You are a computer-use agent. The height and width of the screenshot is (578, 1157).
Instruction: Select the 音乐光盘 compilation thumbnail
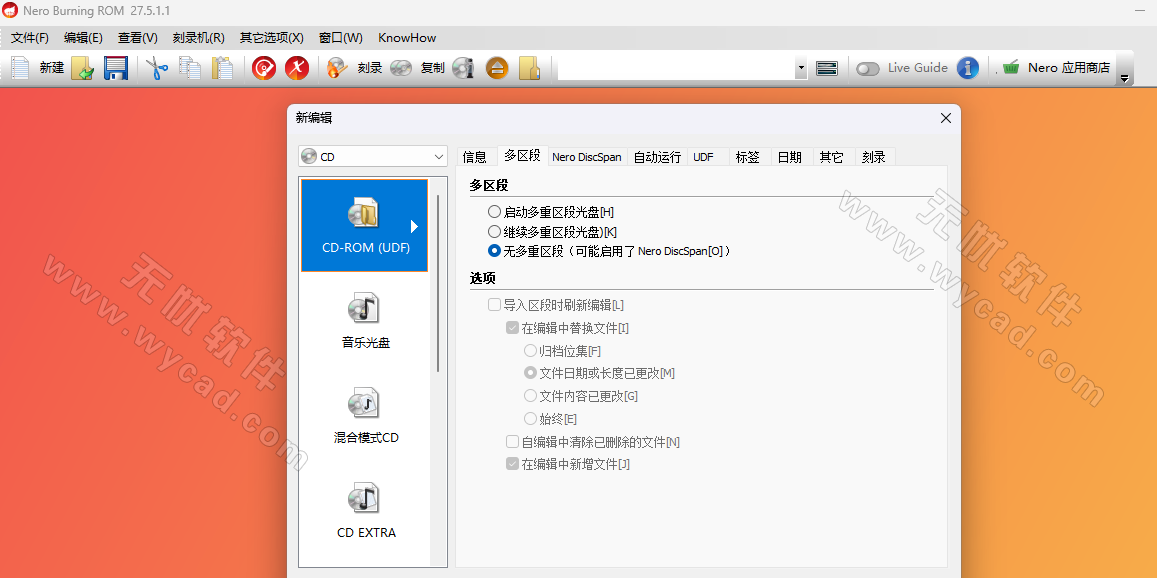[x=364, y=320]
